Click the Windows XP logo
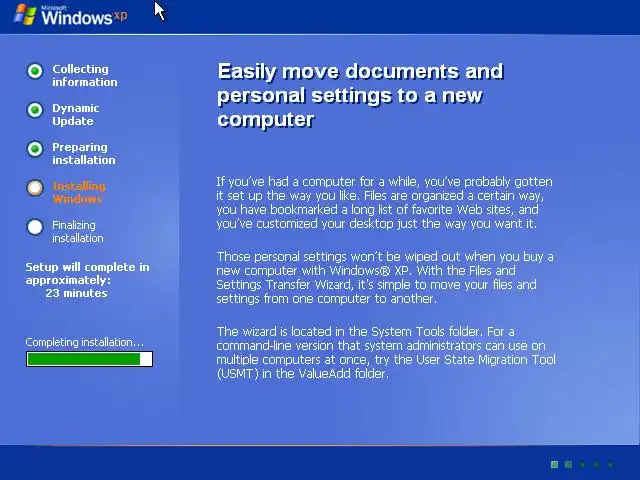 70,15
